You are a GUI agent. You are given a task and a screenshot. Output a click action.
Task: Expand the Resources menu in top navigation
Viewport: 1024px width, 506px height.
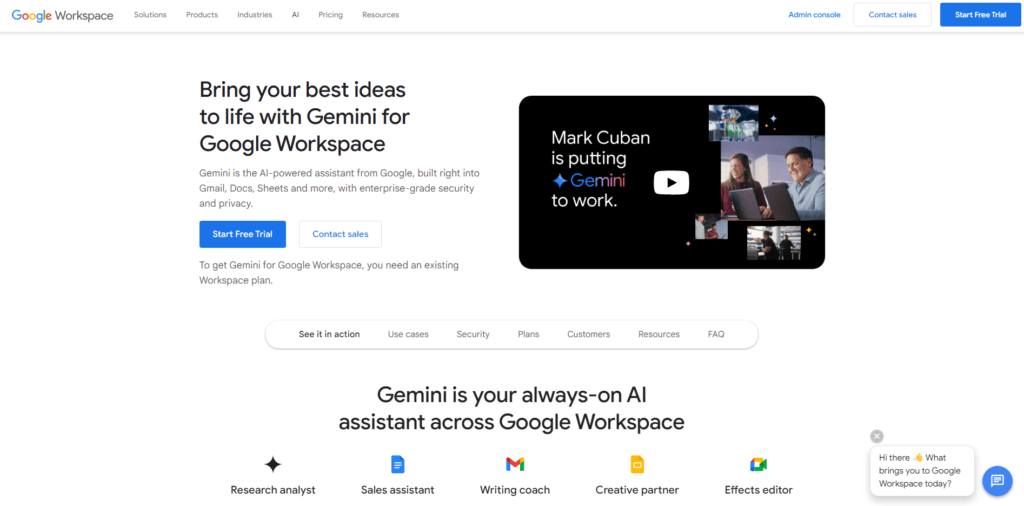(381, 14)
